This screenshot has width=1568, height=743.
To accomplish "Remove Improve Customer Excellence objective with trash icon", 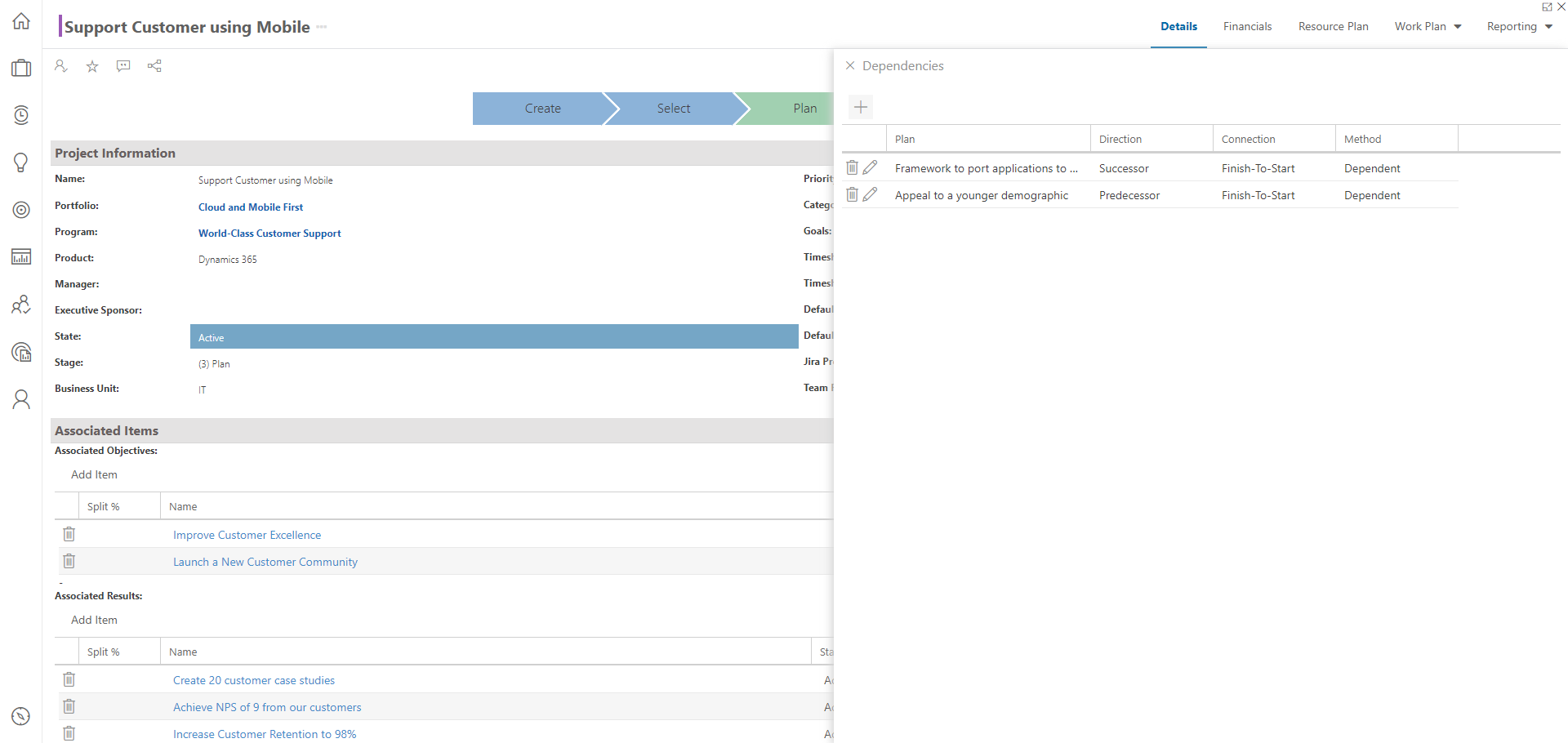I will (x=69, y=534).
